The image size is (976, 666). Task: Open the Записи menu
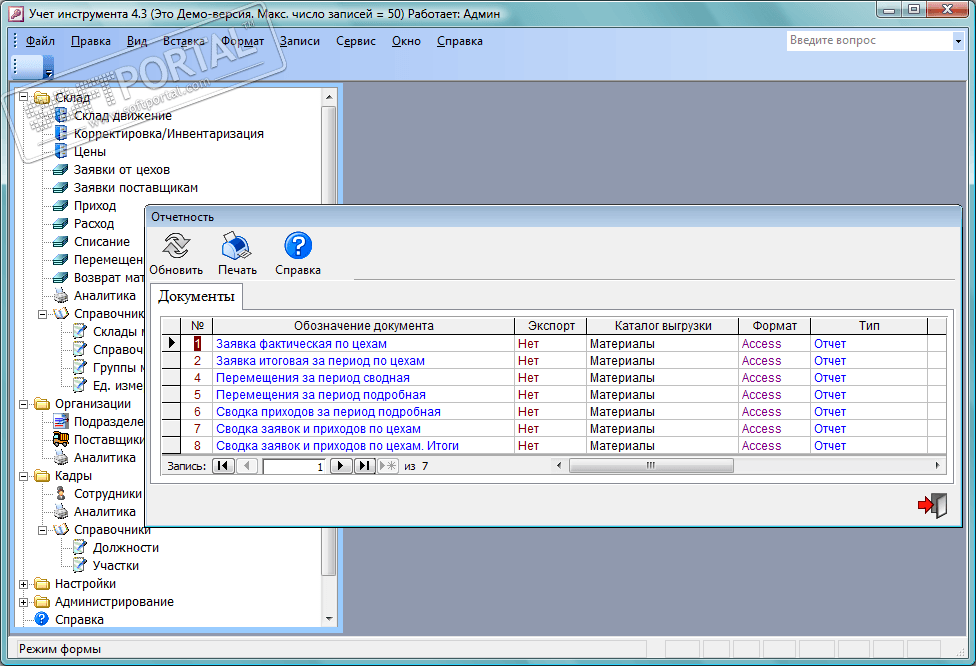300,41
